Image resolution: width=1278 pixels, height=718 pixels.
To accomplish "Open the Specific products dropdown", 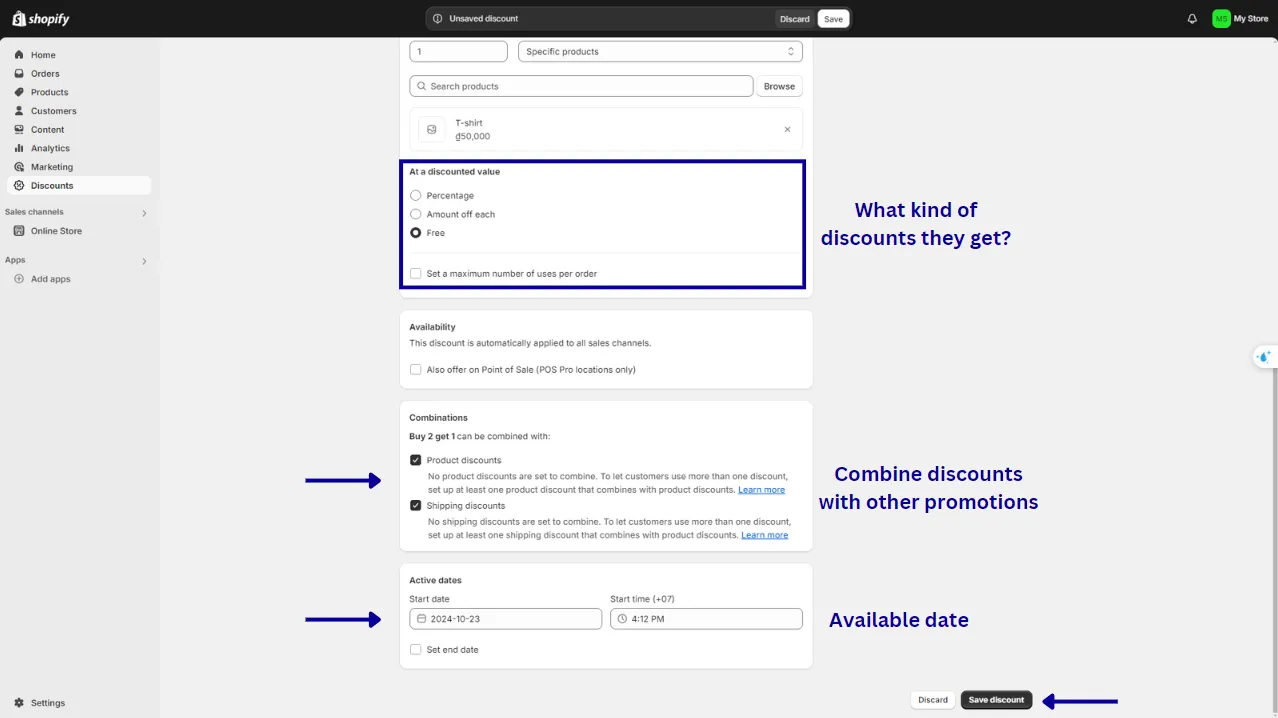I will 660,52.
